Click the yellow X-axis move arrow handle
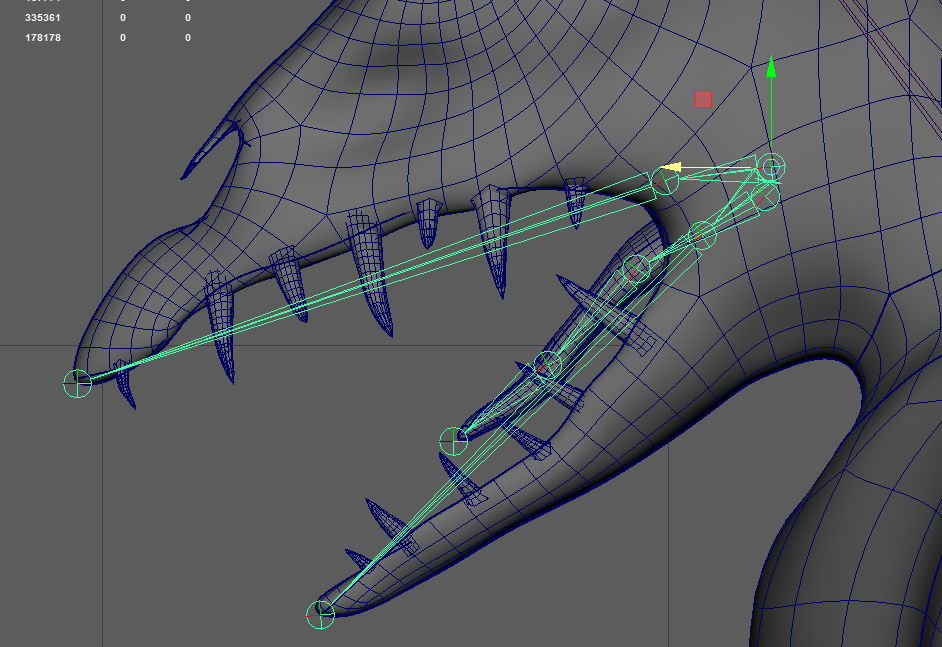 [x=672, y=167]
